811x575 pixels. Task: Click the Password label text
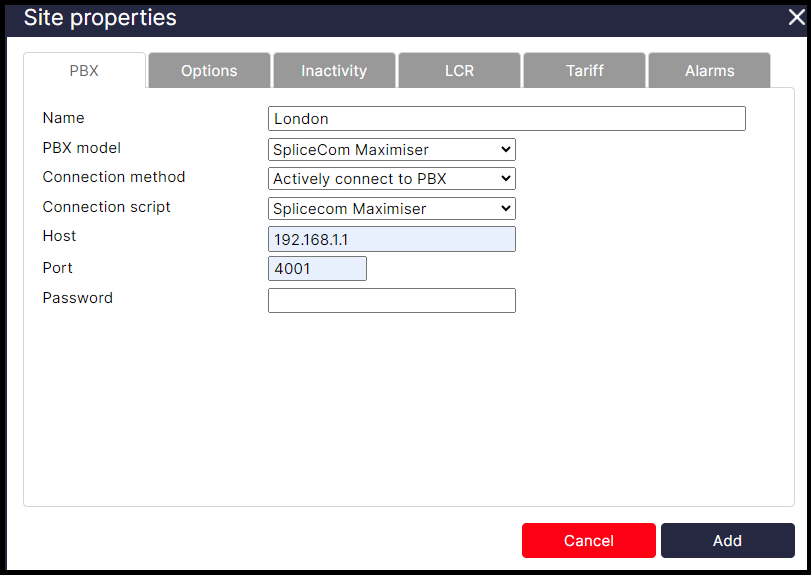click(78, 298)
